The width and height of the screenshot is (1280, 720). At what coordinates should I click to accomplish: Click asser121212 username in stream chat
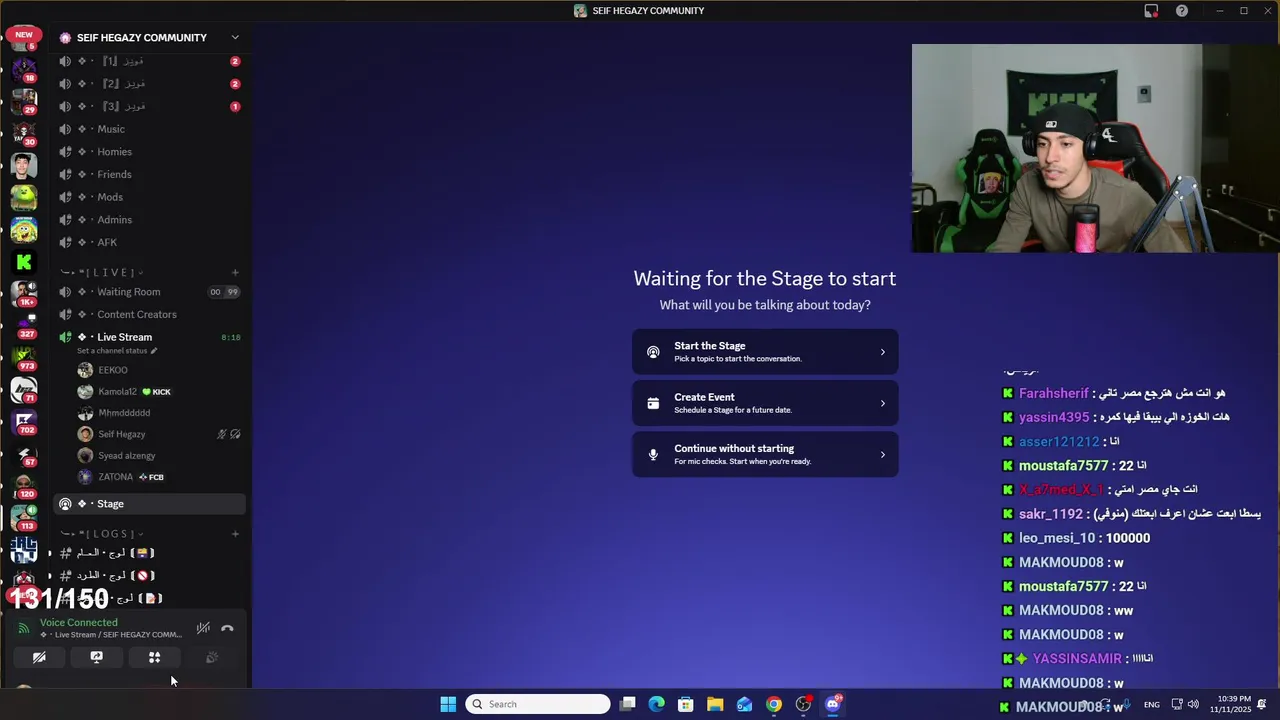[1059, 441]
